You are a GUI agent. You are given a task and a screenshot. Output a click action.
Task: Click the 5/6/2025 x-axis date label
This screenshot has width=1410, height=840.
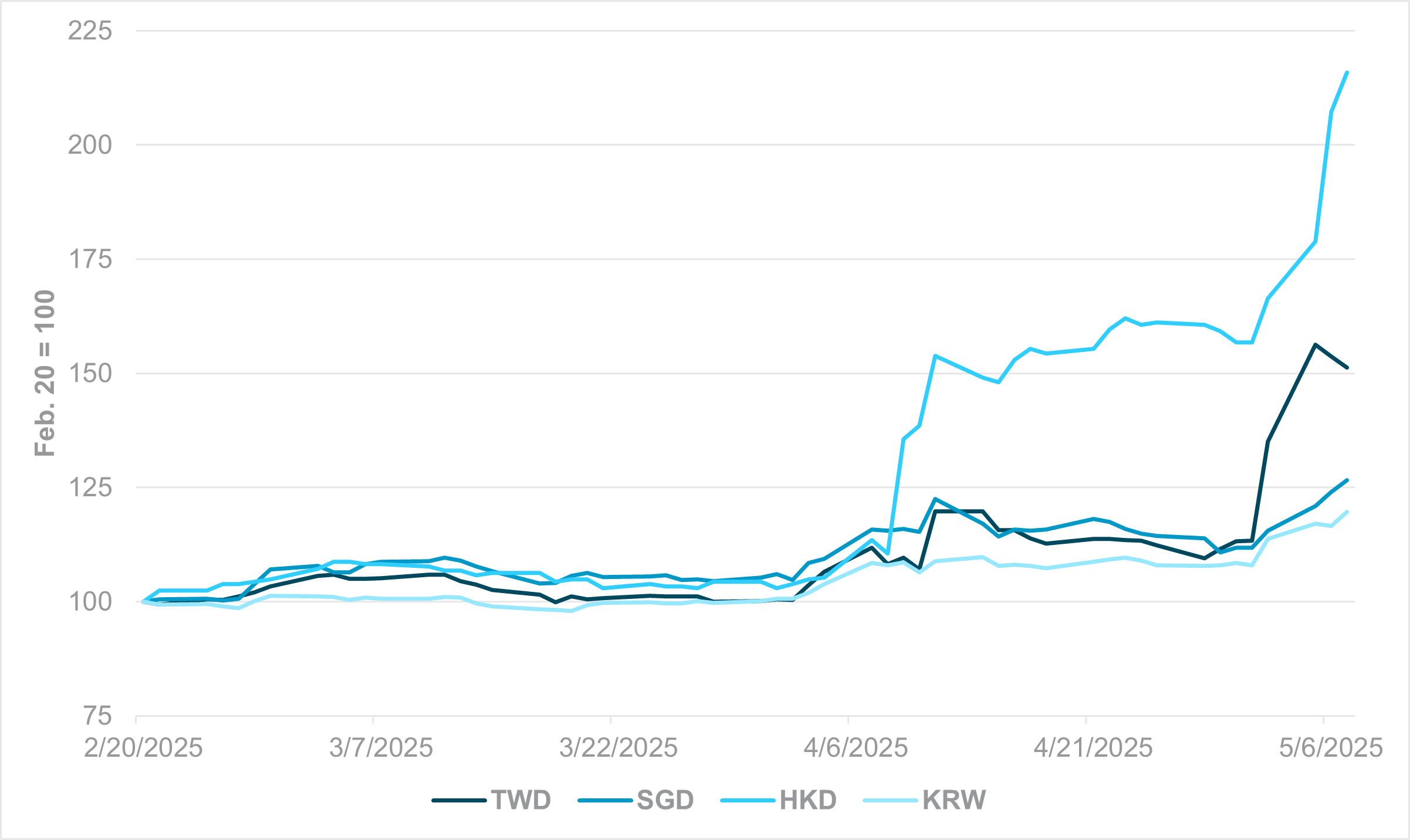tap(1331, 748)
